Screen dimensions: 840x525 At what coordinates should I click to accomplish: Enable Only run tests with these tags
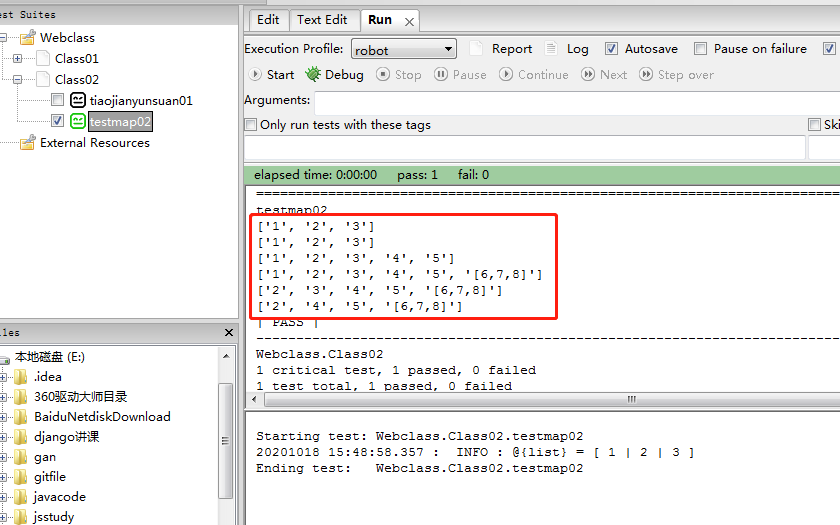[x=250, y=125]
